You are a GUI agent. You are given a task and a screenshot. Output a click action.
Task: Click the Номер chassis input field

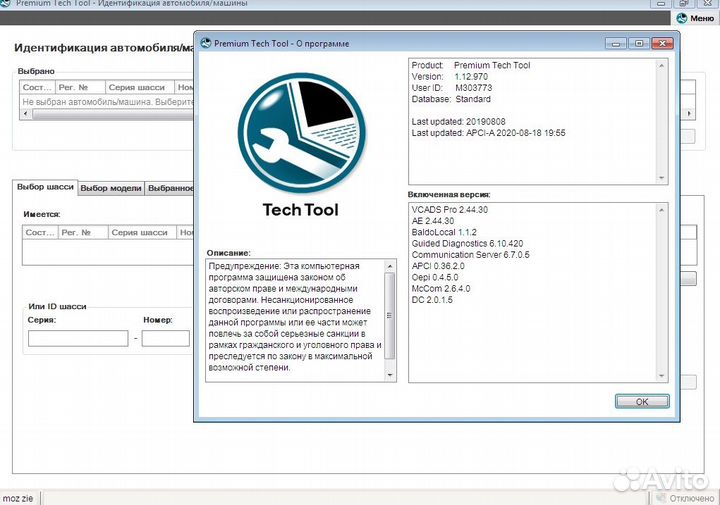pos(165,338)
